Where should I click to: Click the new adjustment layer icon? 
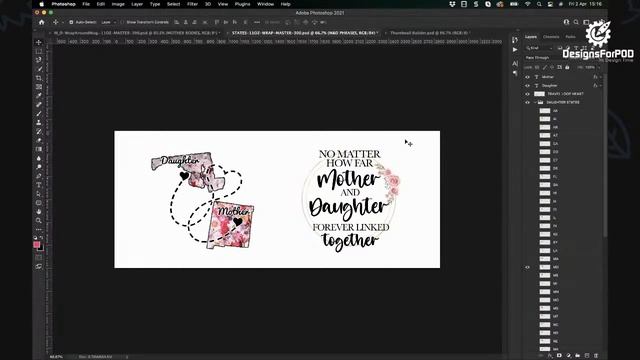click(x=569, y=356)
